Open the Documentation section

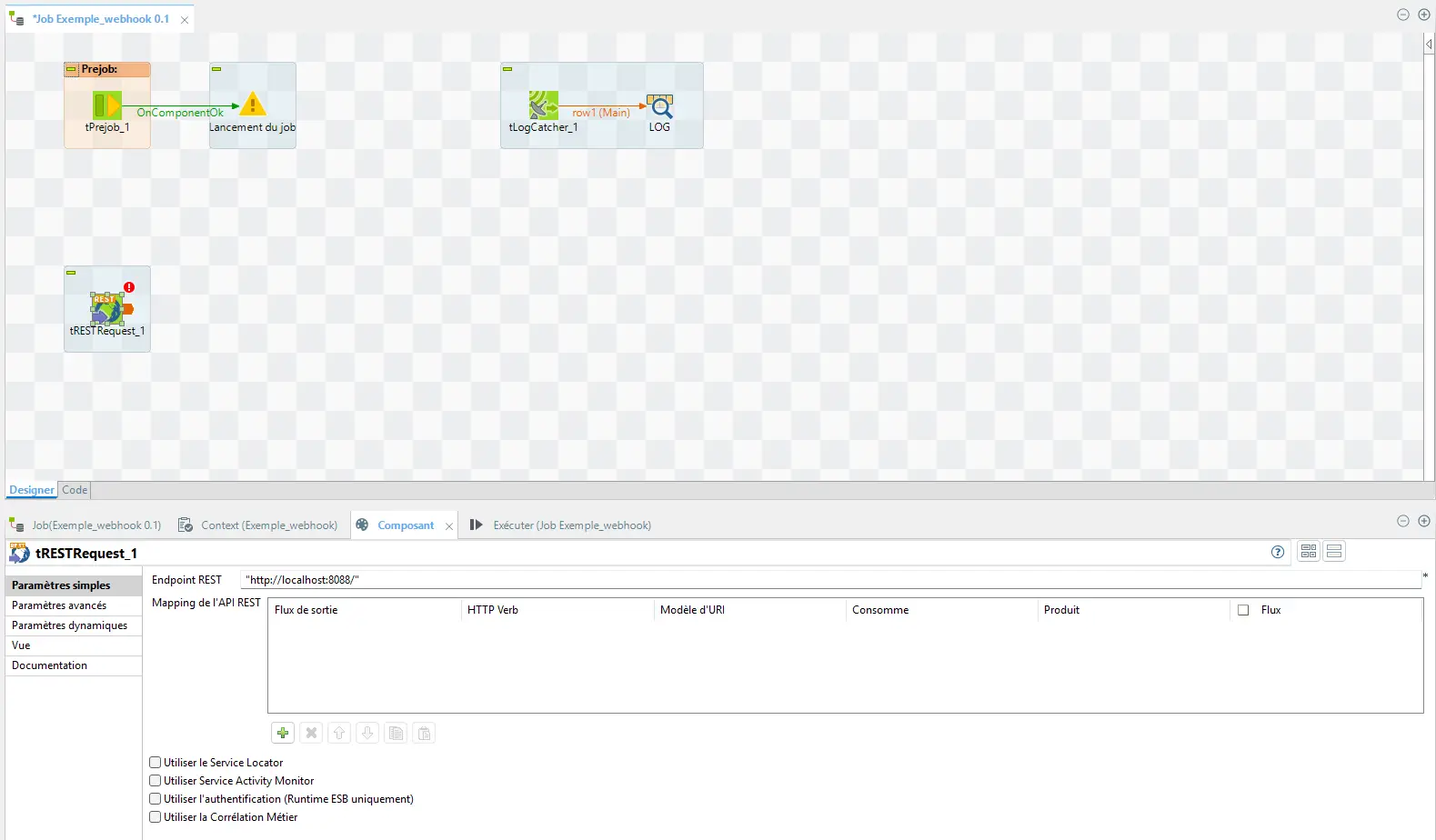point(50,665)
